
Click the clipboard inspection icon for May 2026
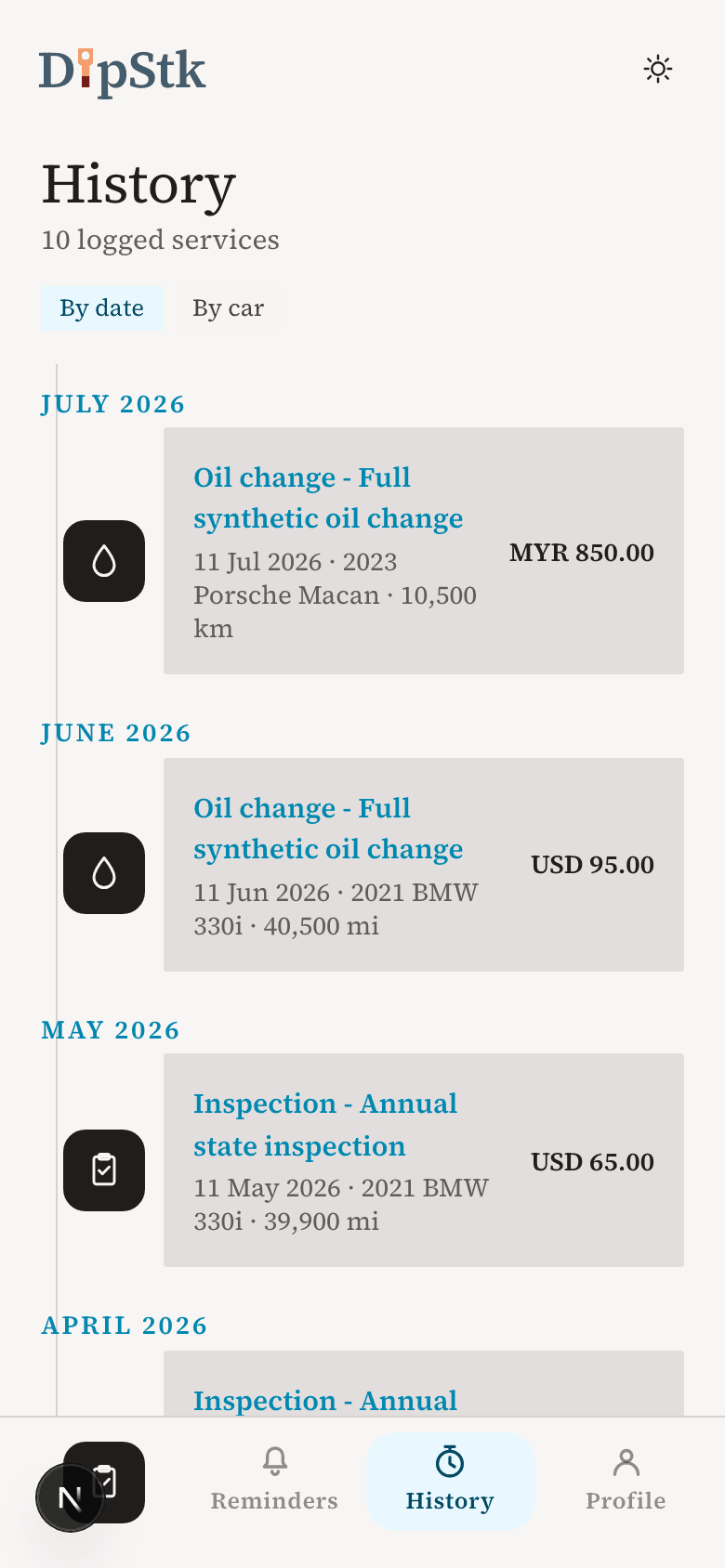pyautogui.click(x=104, y=1170)
